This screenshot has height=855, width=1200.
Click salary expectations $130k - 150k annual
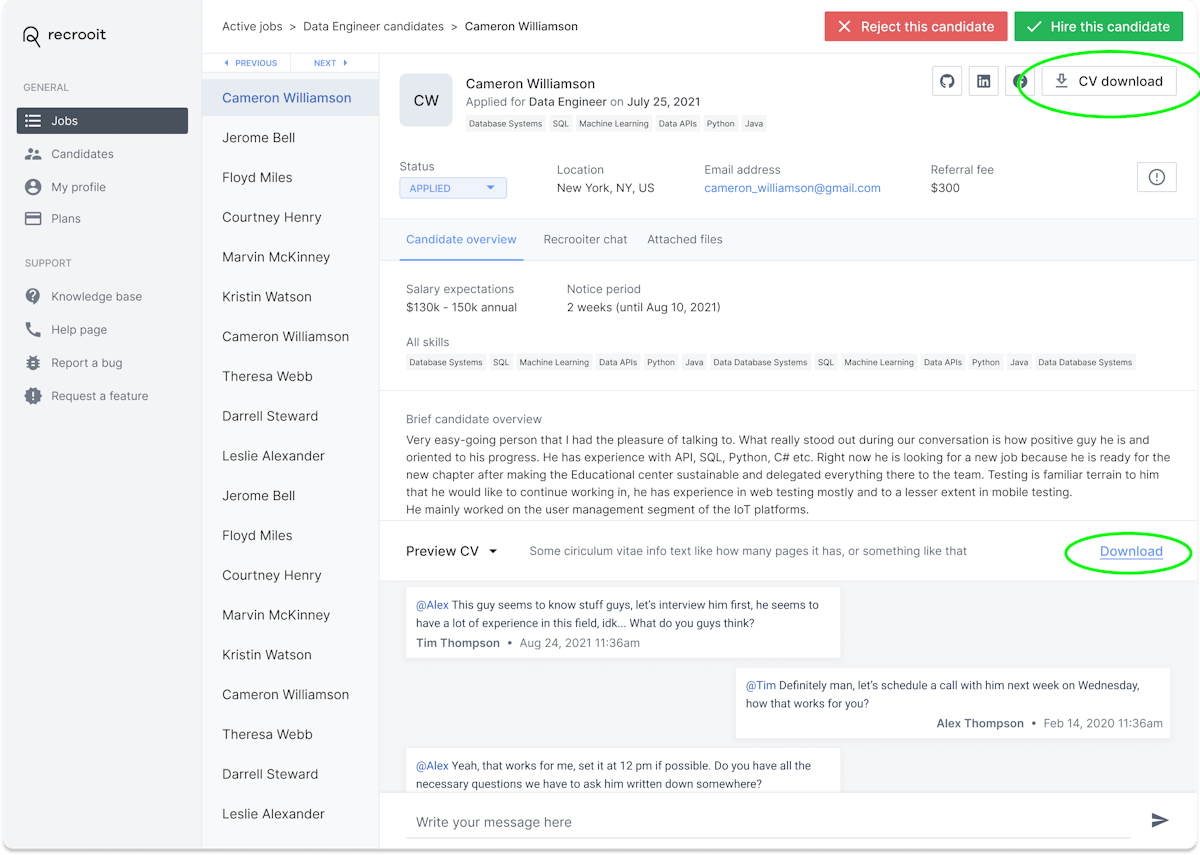click(461, 307)
